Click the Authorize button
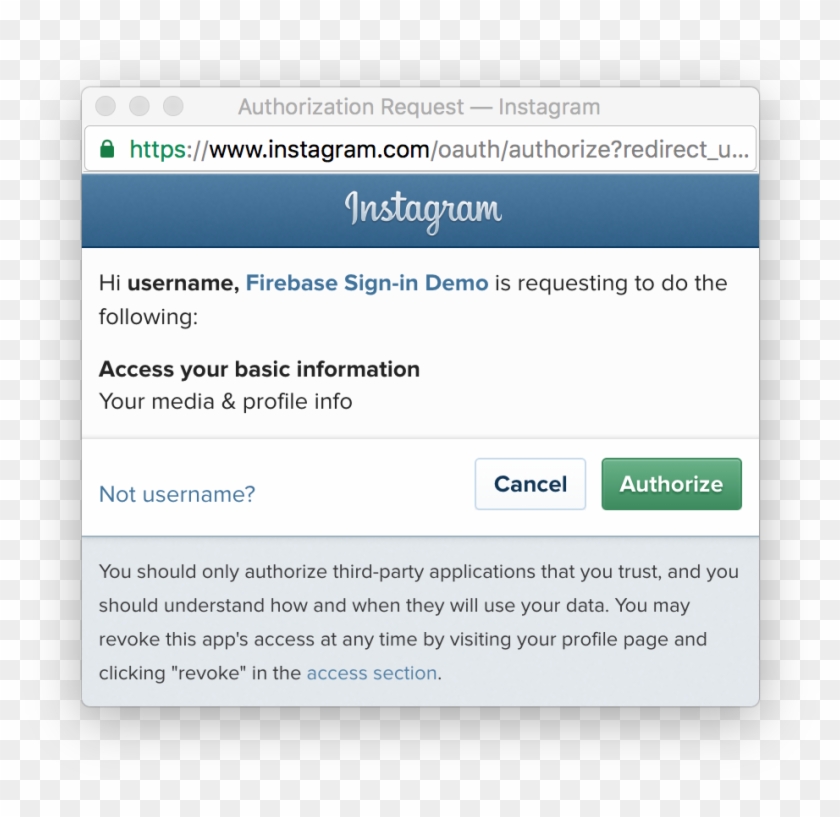 [671, 484]
